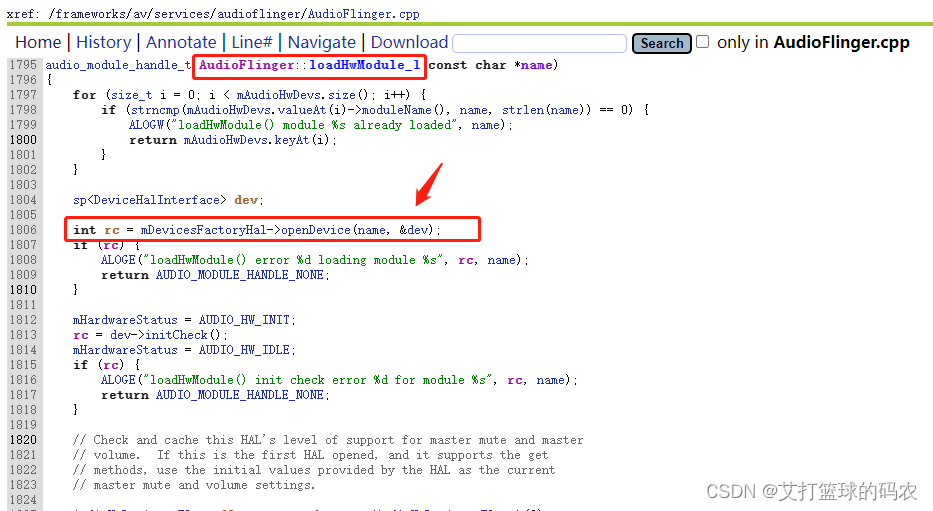Follow AUDIO_MODULE_HANDLE_NONE on line 1817
Viewport: 933px width, 511px height.
coord(240,395)
